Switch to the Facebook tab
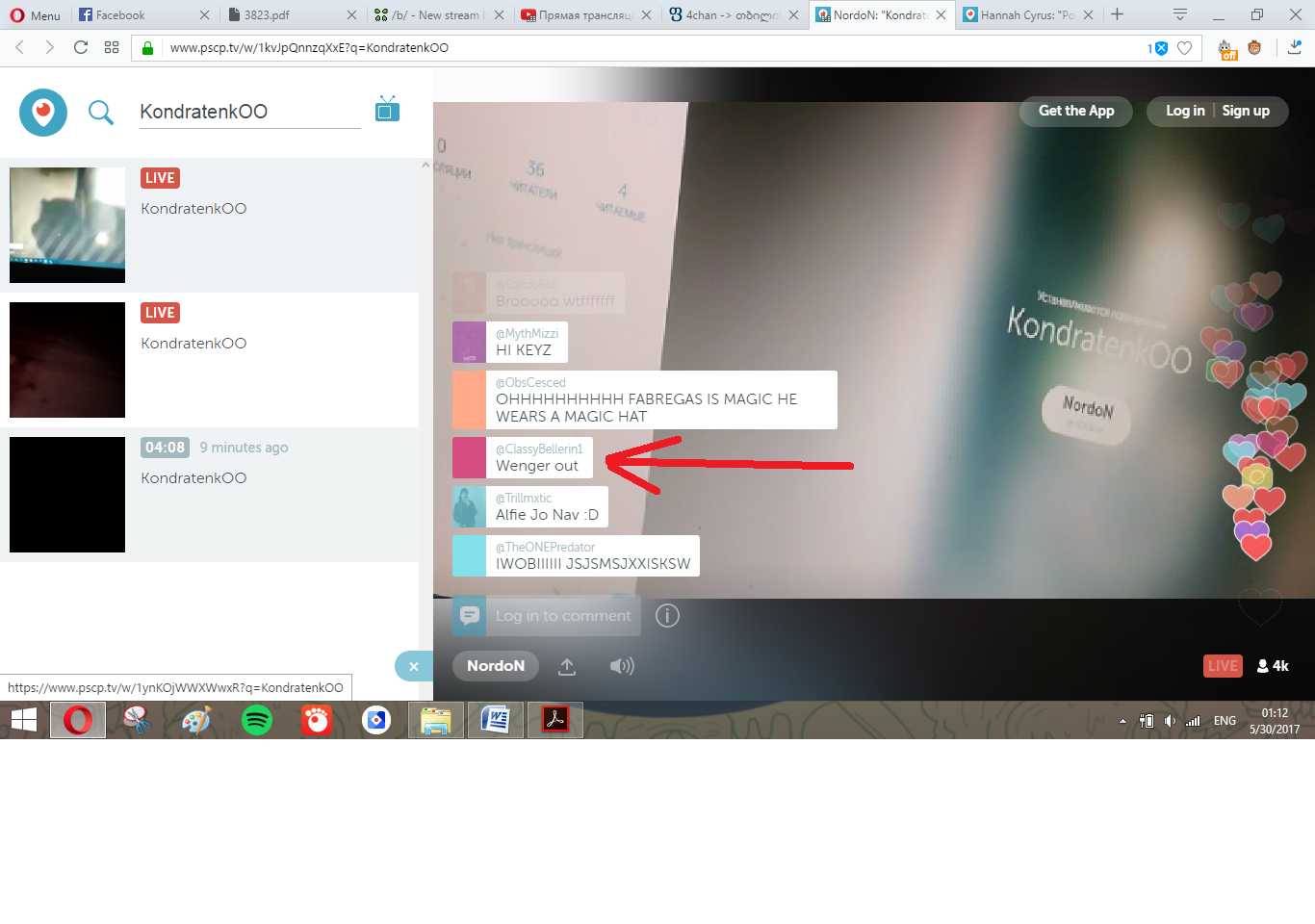 (144, 15)
